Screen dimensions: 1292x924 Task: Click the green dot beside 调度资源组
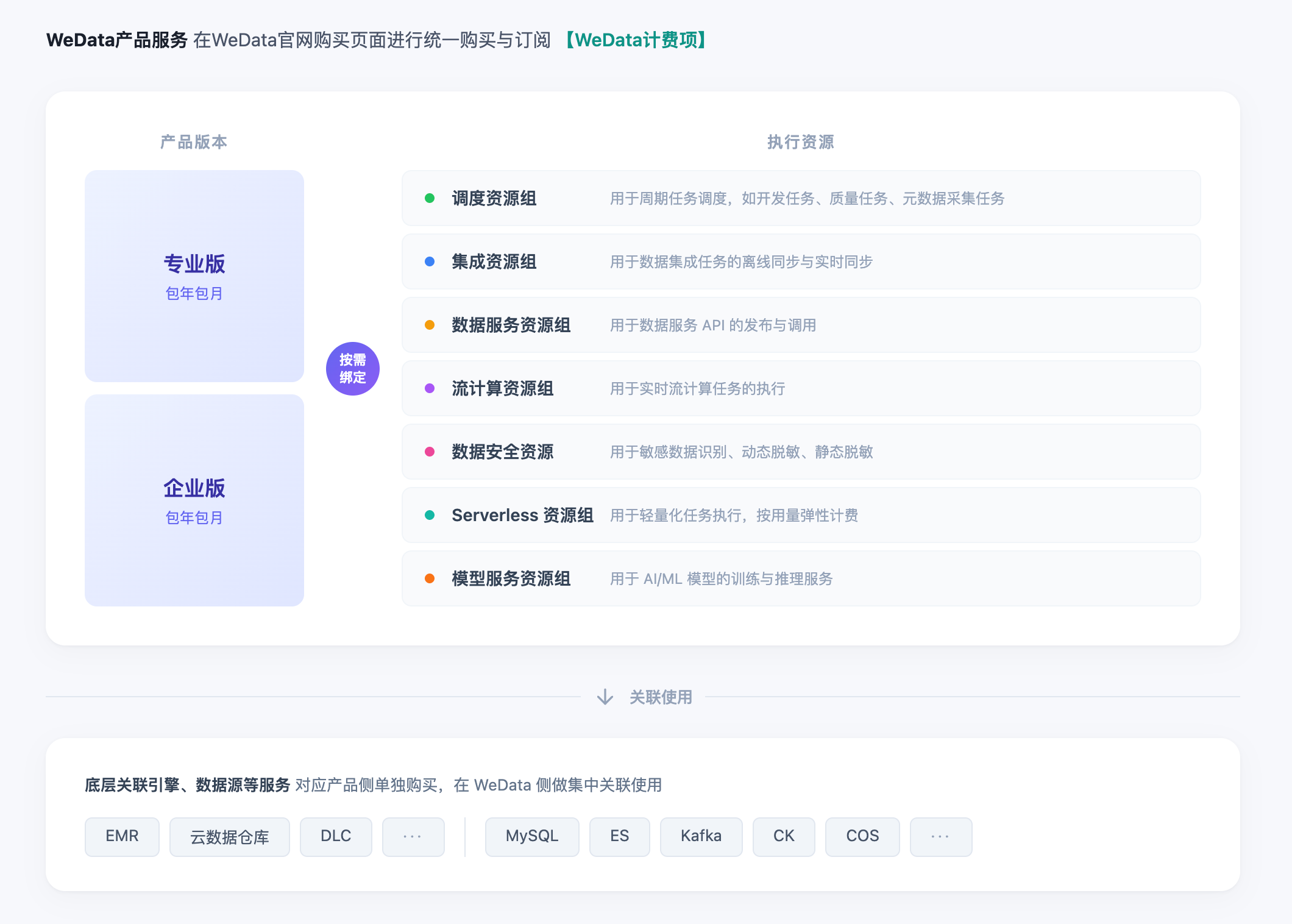pyautogui.click(x=430, y=198)
